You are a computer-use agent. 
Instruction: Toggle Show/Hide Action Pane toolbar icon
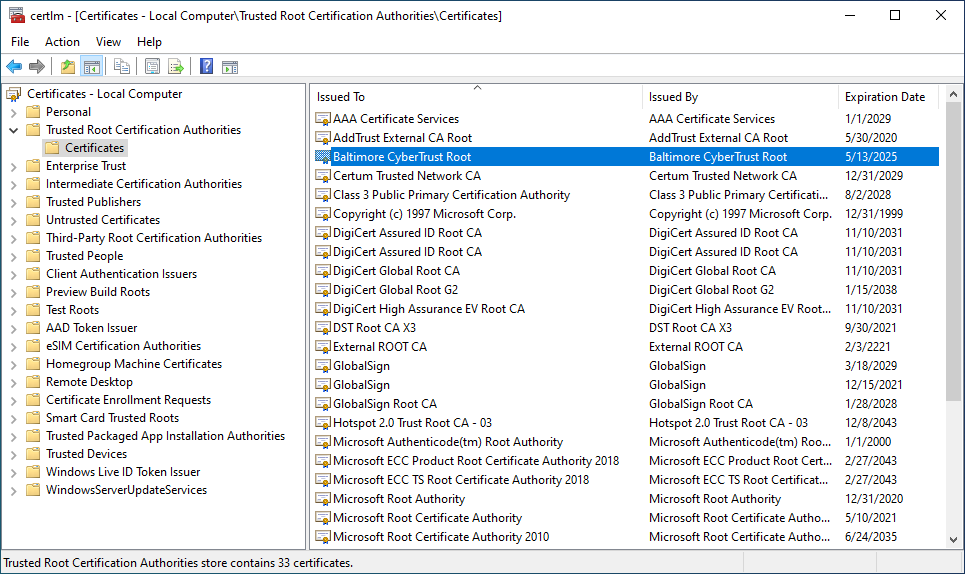[x=230, y=66]
